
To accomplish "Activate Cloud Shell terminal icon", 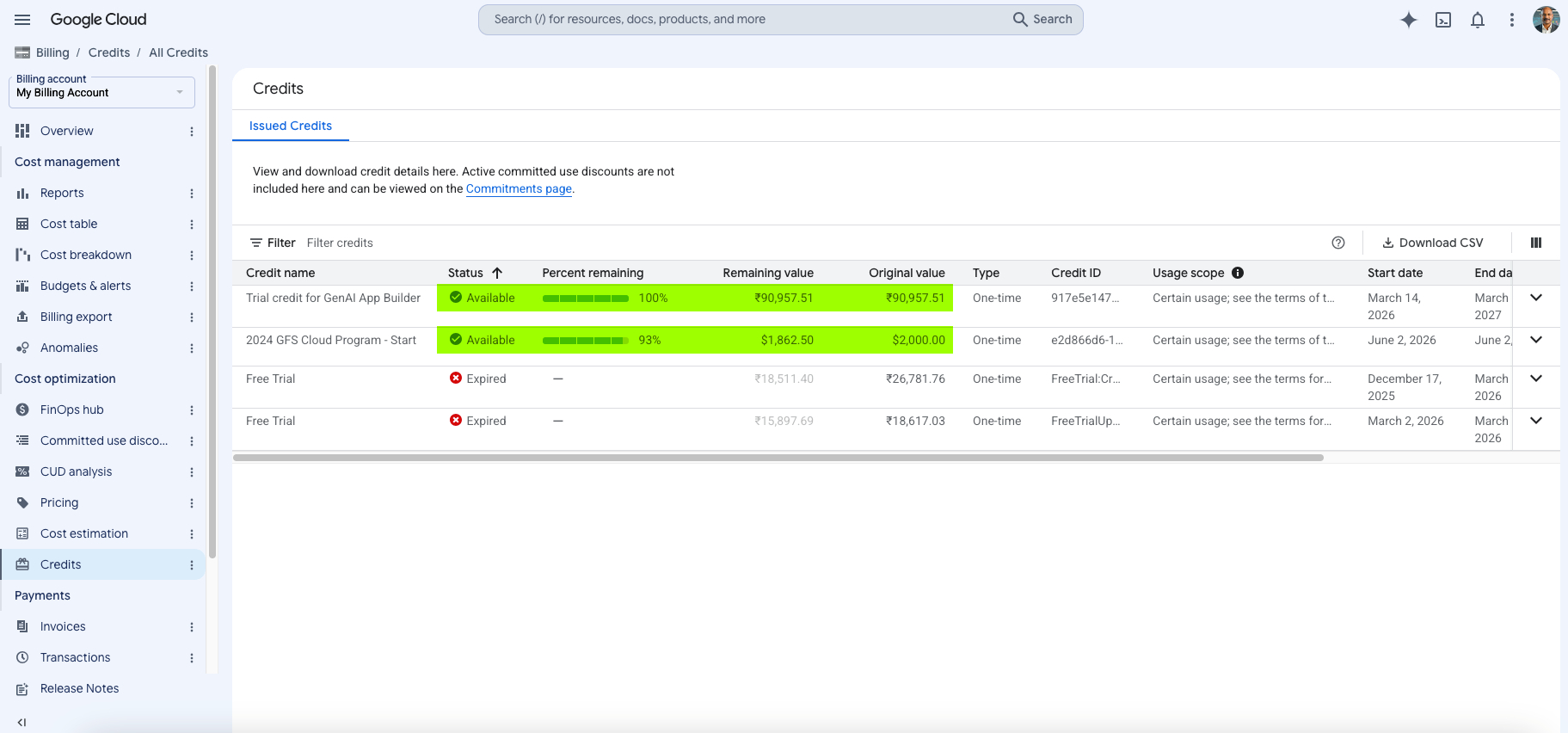I will pos(1443,20).
